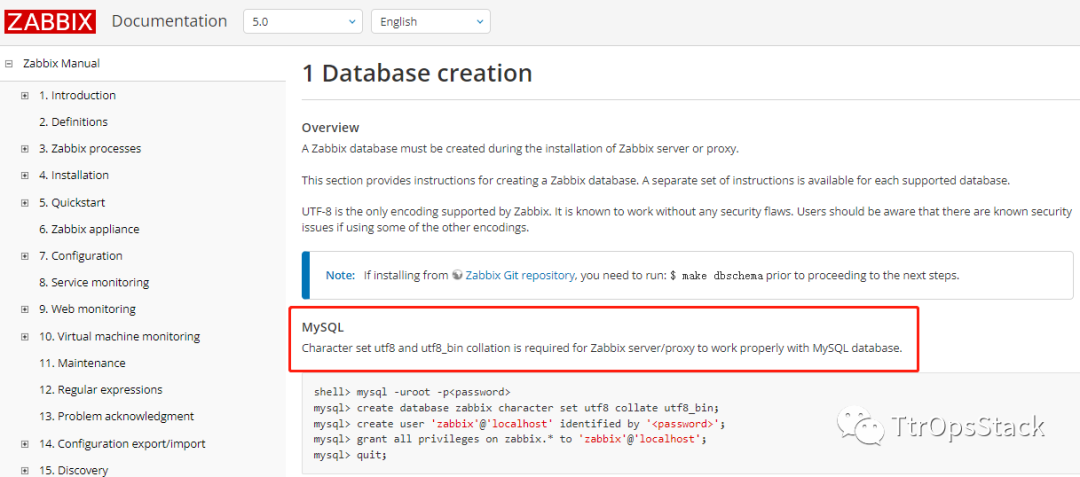Open the 2. Definitions page

click(73, 122)
